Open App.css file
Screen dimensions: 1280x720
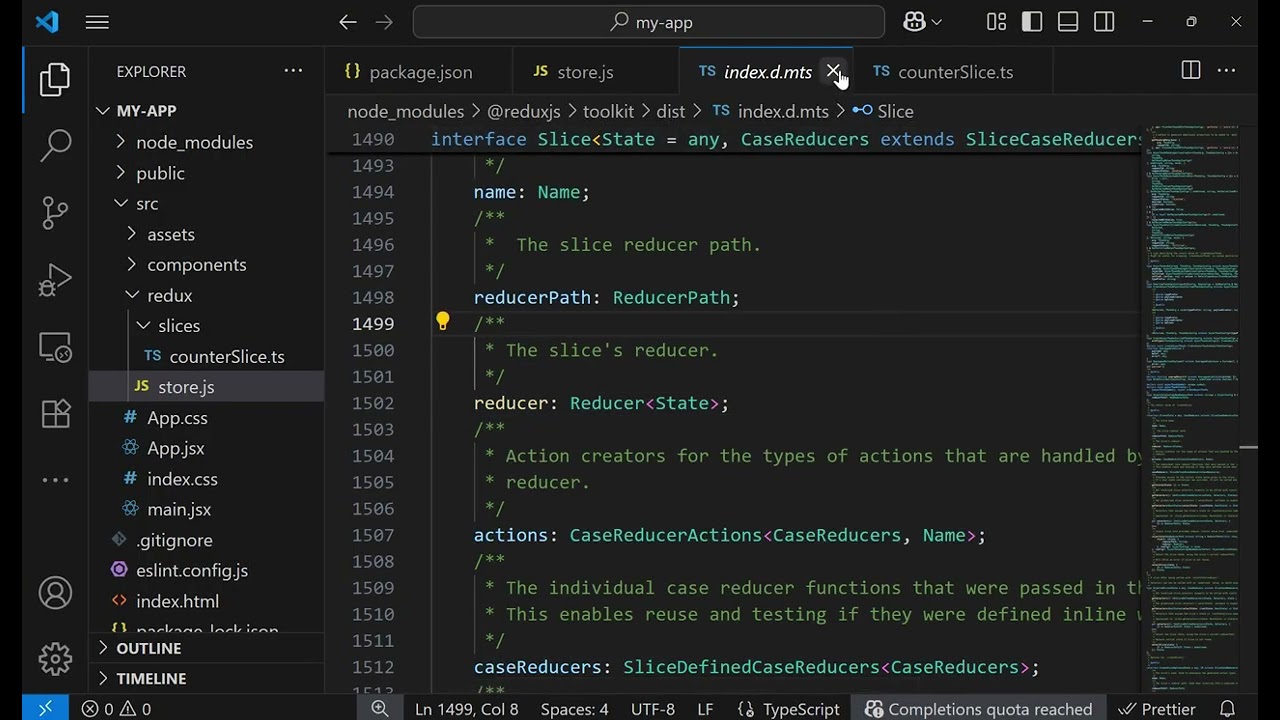click(x=207, y=417)
